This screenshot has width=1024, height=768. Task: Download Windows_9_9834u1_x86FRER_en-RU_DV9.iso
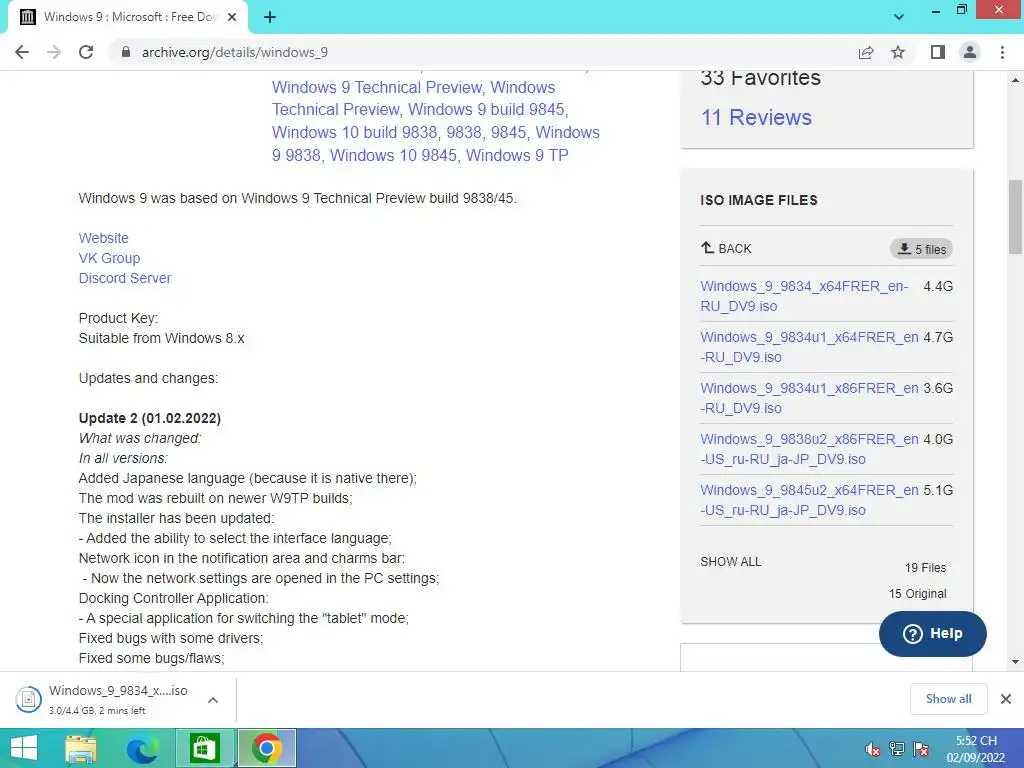click(809, 398)
